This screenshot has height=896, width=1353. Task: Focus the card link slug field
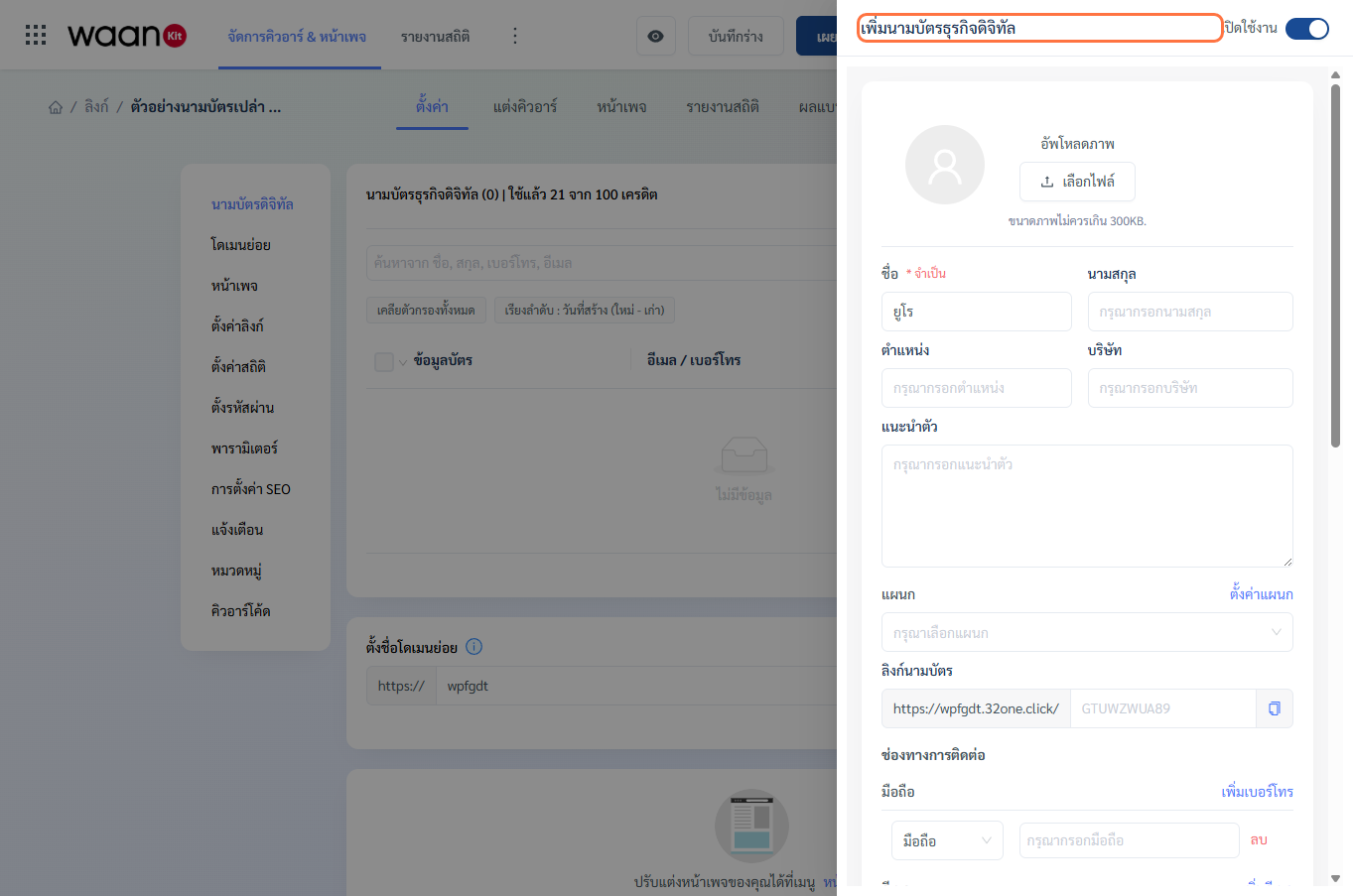click(1162, 708)
